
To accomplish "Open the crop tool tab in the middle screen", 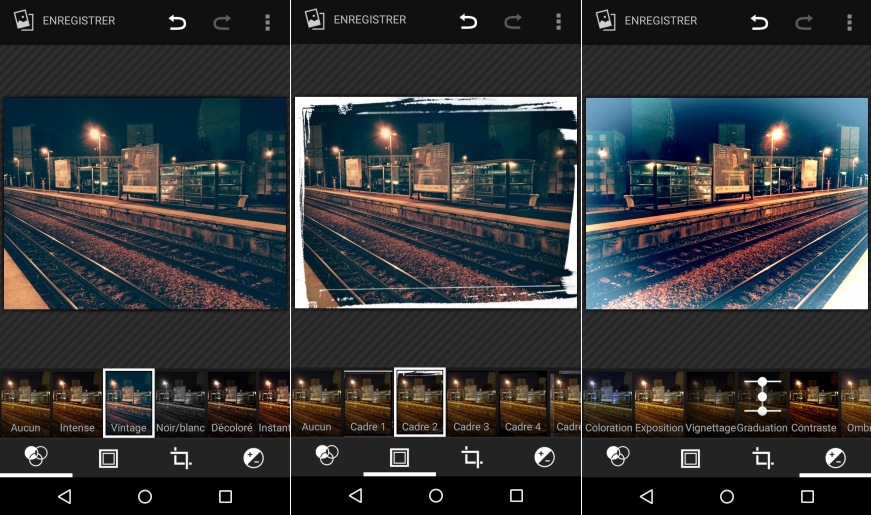I will (472, 457).
